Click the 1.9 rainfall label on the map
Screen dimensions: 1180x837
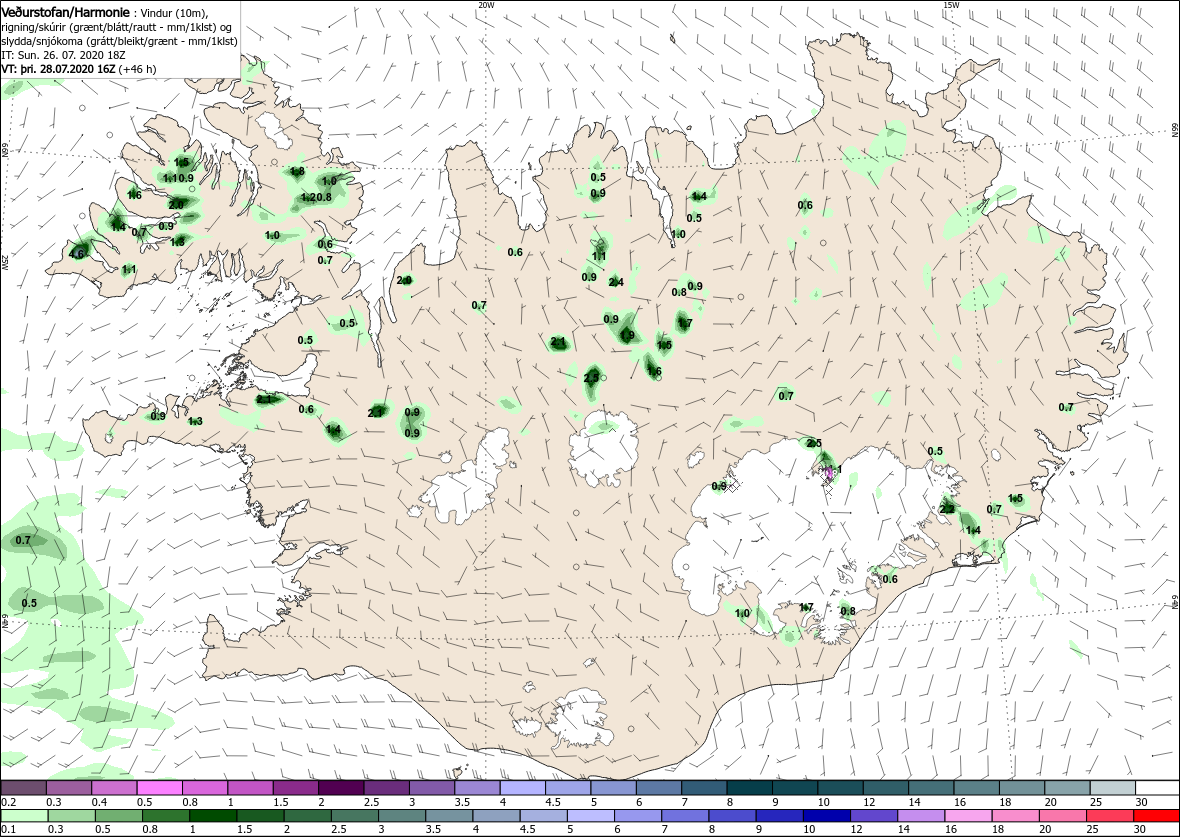click(x=628, y=336)
